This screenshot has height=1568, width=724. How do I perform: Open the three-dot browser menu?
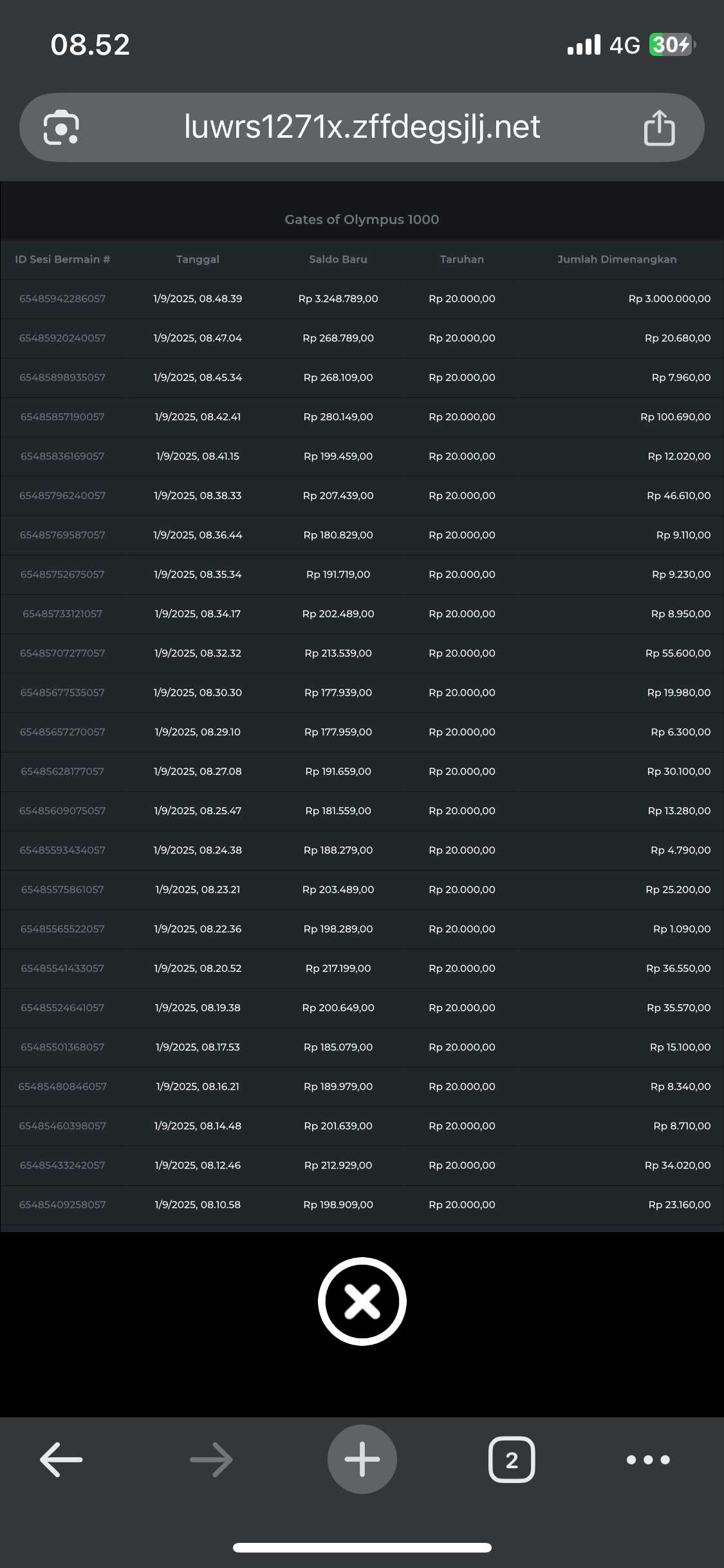(x=648, y=1459)
